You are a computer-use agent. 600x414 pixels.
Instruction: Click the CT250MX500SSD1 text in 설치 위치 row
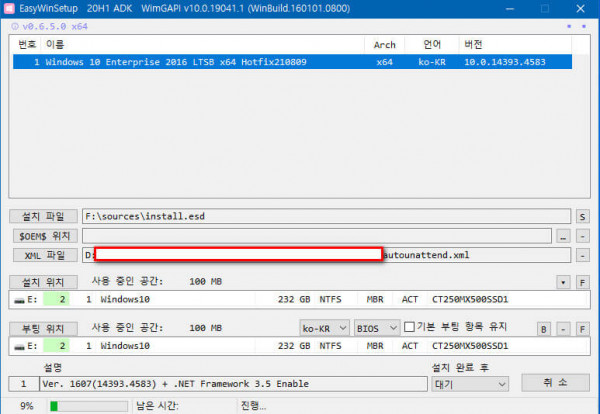[470, 299]
